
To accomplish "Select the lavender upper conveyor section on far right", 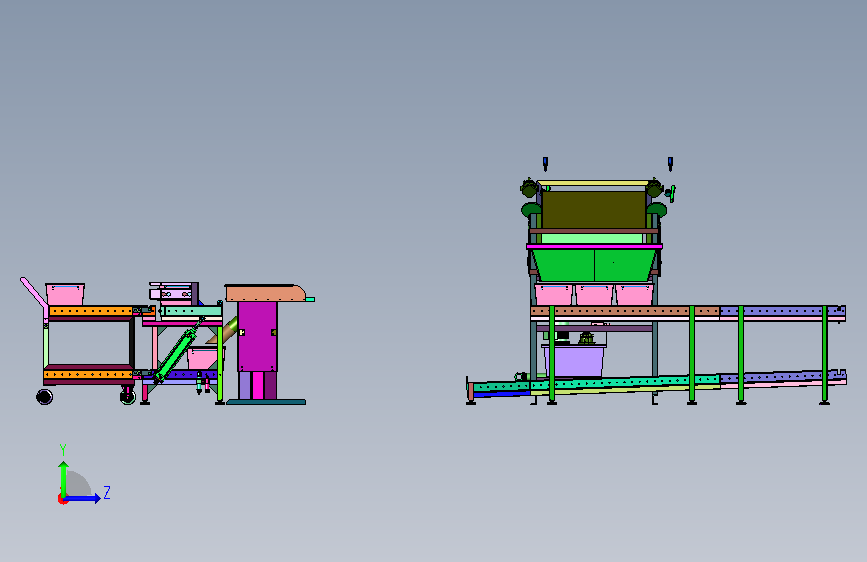I will 782,313.
